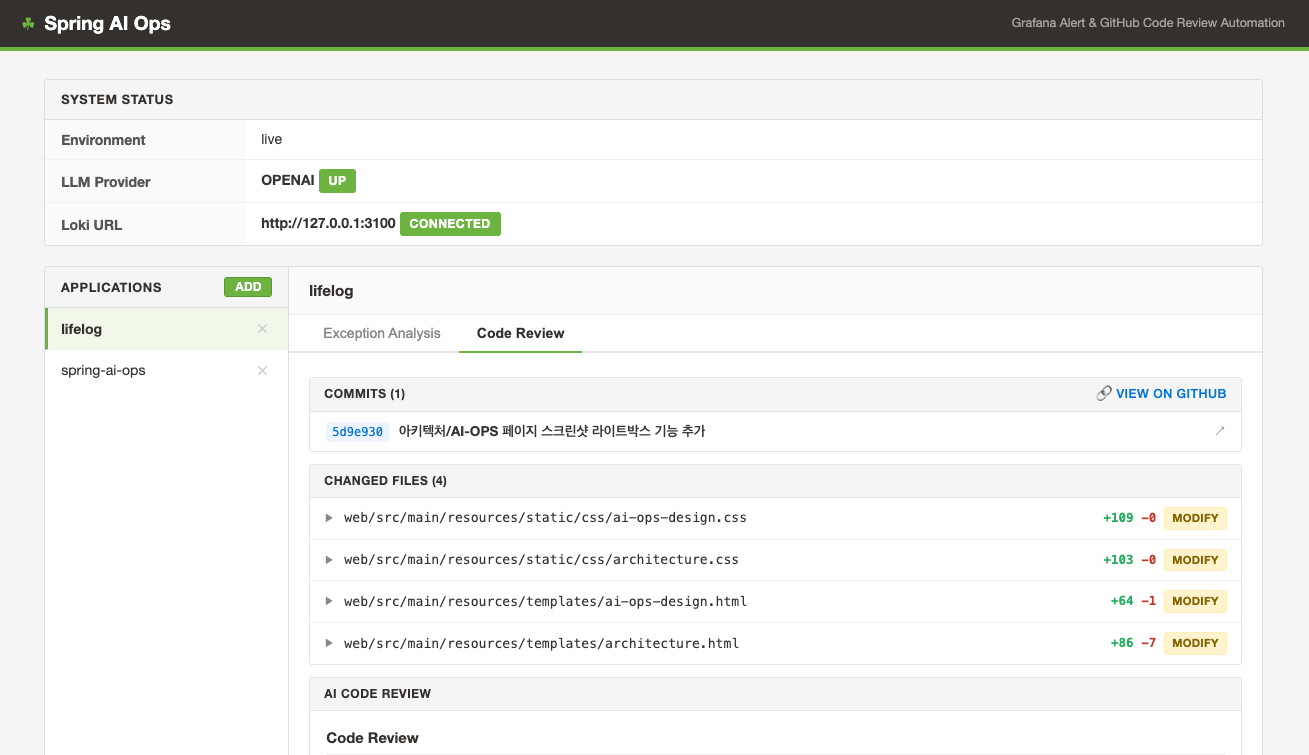Expand the ai-ops-design.html file diff
The image size is (1309, 755).
[x=329, y=601]
